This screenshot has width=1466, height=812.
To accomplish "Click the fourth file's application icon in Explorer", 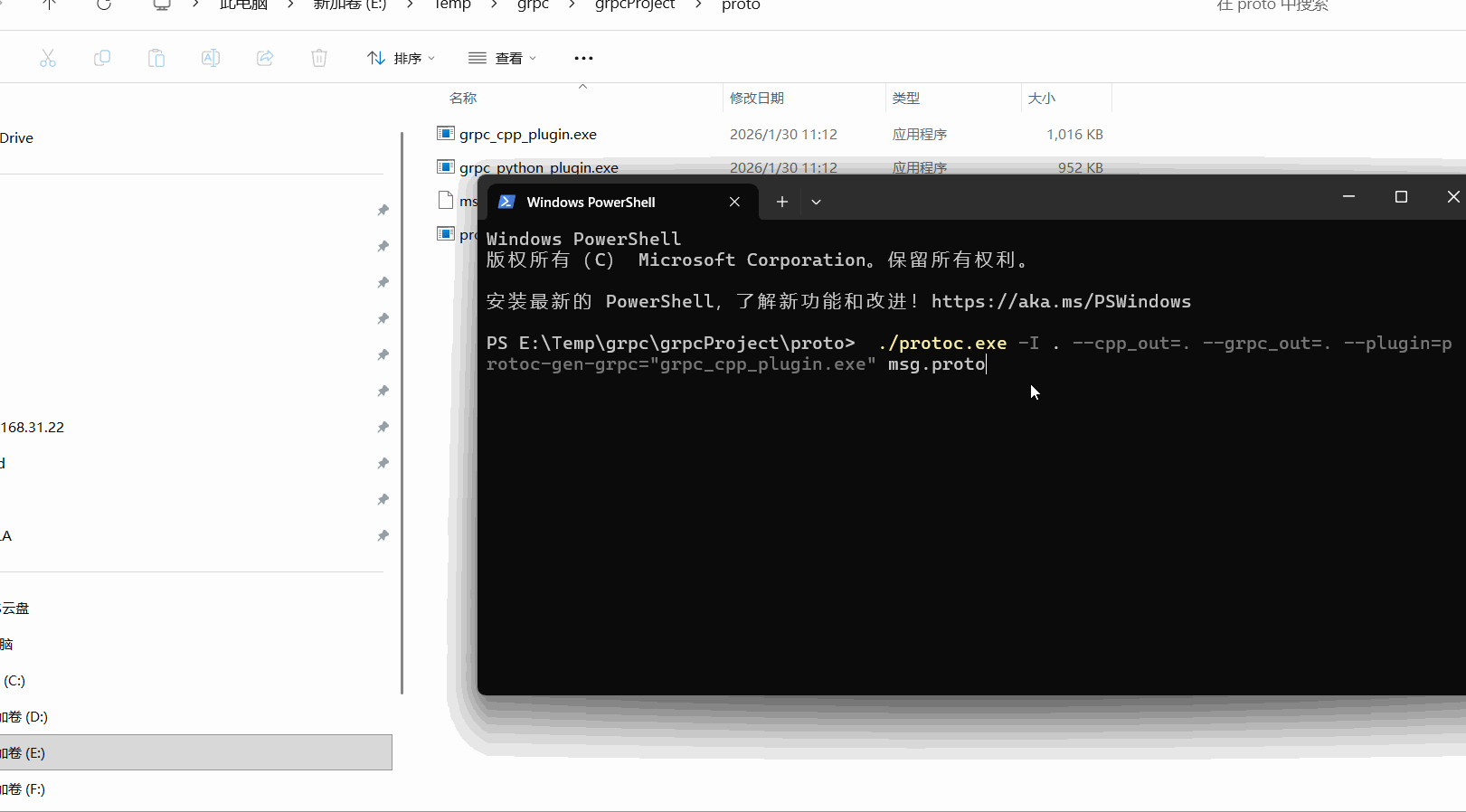I will (x=445, y=234).
